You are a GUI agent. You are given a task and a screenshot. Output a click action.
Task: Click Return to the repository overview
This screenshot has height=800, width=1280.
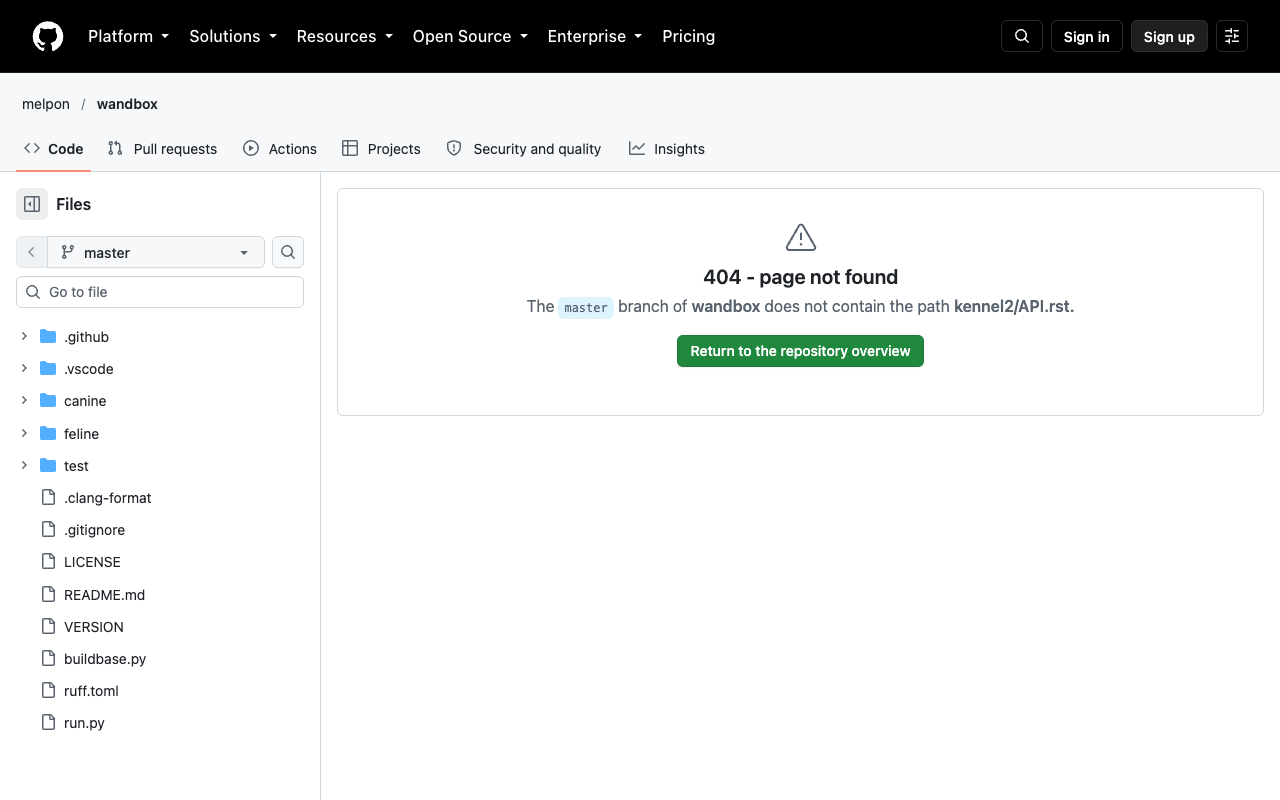[800, 351]
